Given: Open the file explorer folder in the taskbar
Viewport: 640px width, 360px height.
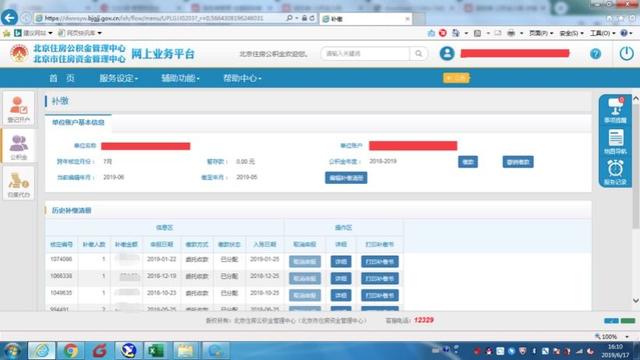Looking at the screenshot, I should pyautogui.click(x=184, y=351).
